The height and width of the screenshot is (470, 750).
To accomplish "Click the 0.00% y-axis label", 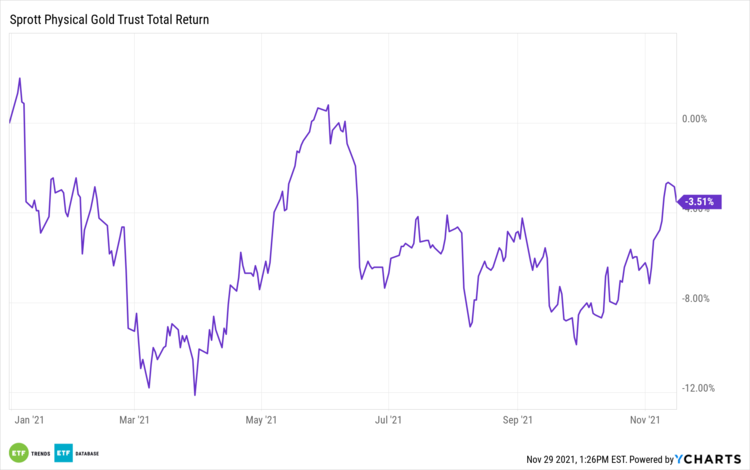I will tap(694, 119).
